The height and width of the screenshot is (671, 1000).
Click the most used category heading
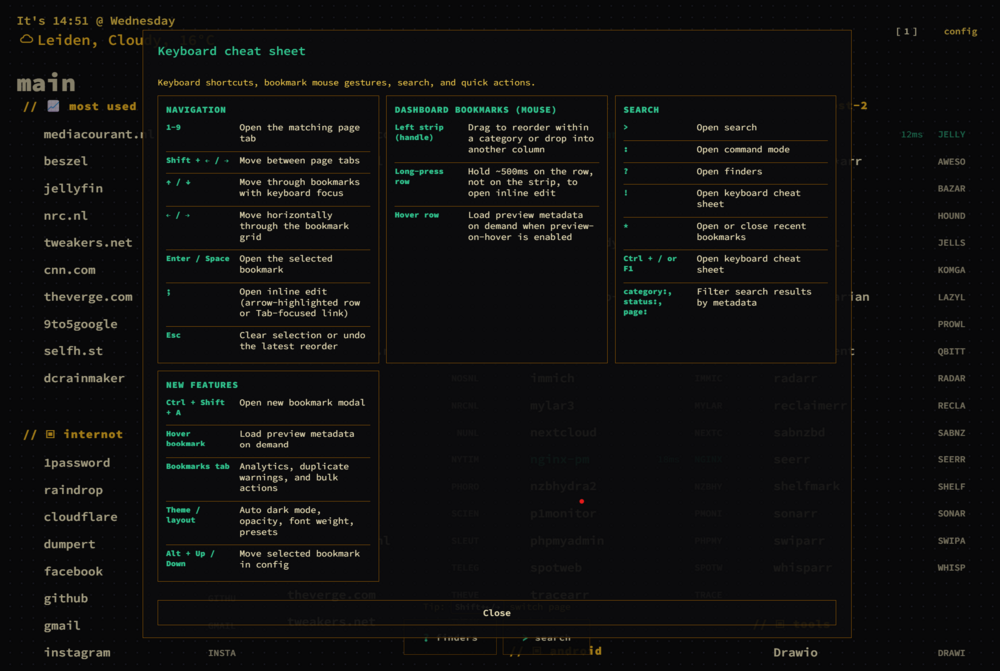(102, 106)
